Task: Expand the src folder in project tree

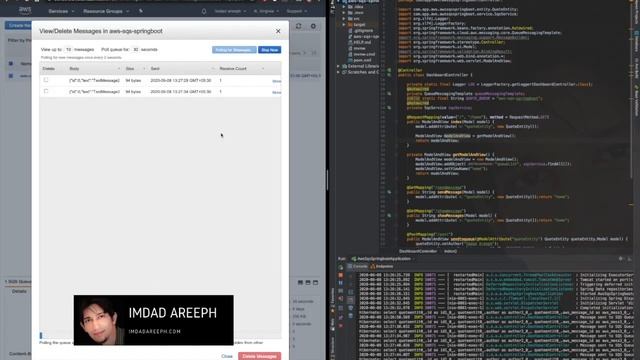Action: point(344,19)
